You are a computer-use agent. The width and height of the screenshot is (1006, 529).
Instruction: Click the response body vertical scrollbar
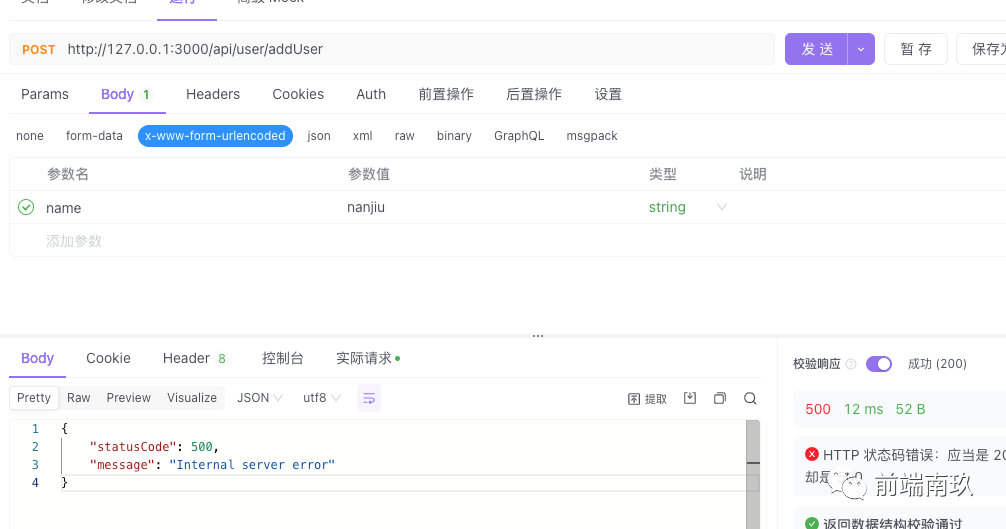click(753, 470)
